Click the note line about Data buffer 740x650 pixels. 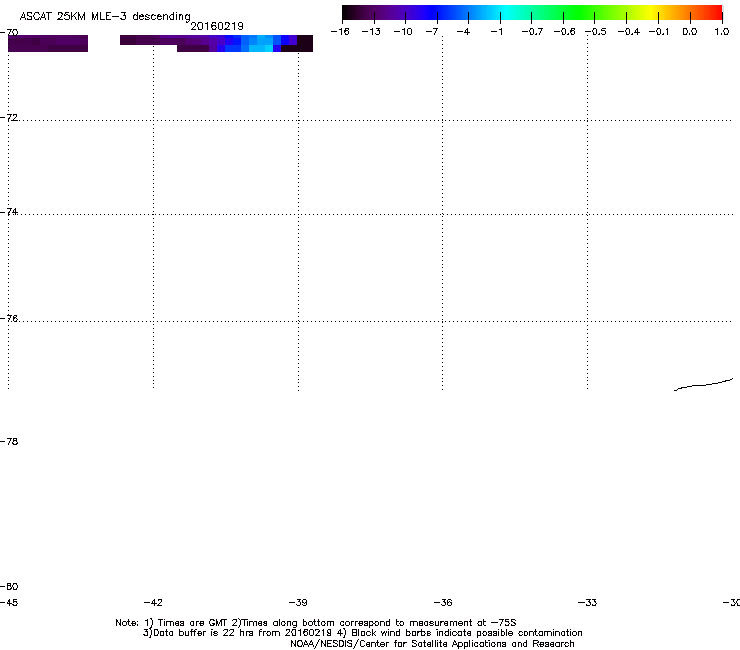362,633
